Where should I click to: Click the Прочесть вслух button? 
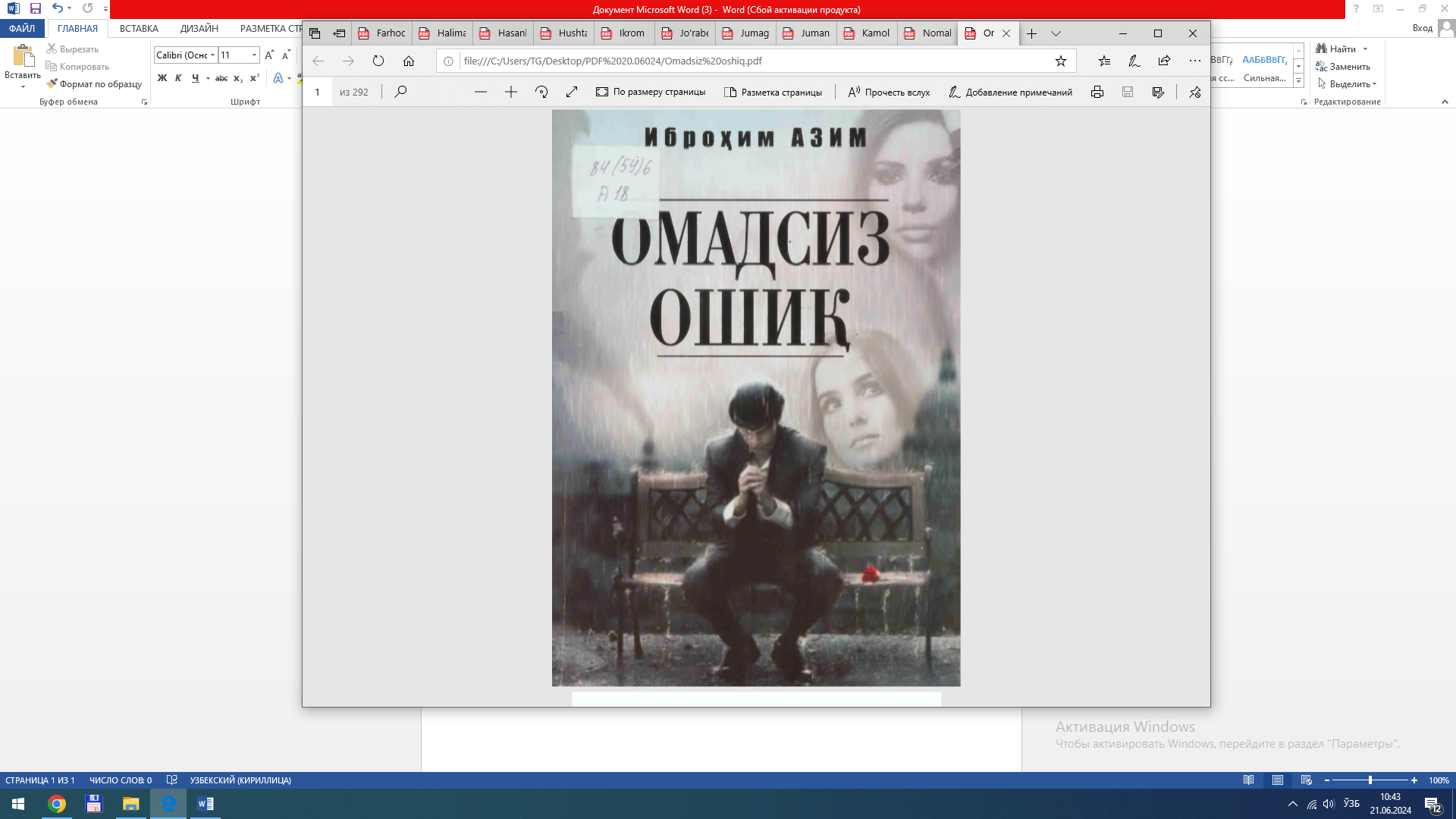pos(891,91)
